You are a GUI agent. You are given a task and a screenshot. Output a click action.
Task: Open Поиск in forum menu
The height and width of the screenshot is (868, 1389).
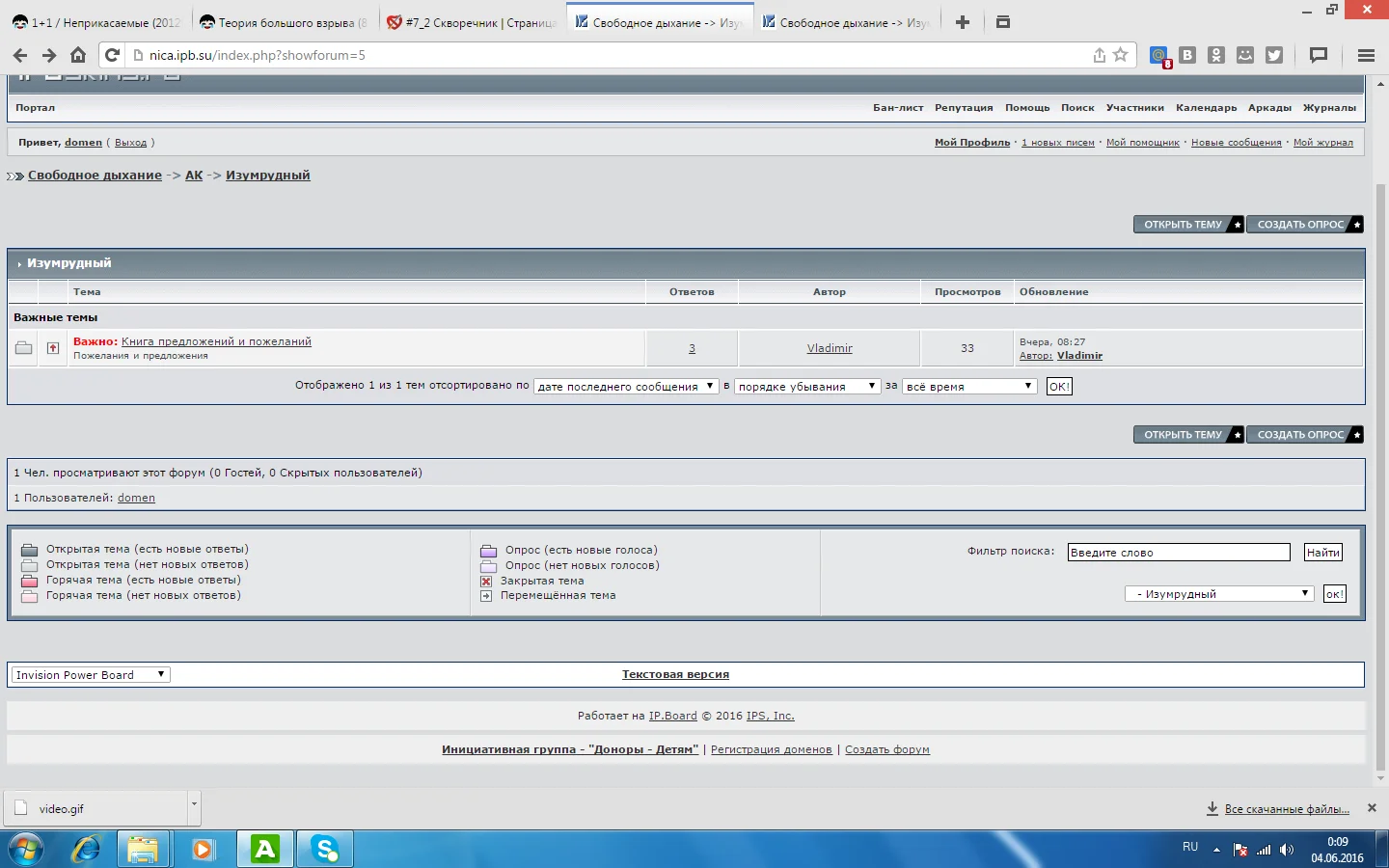pyautogui.click(x=1077, y=108)
